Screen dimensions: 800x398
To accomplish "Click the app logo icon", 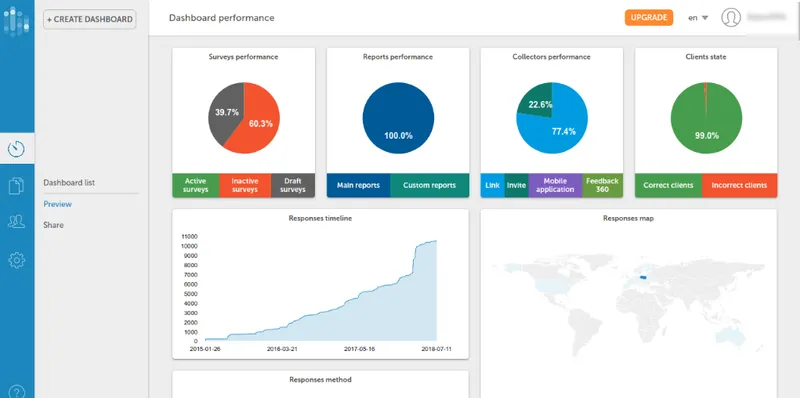I will [16, 21].
